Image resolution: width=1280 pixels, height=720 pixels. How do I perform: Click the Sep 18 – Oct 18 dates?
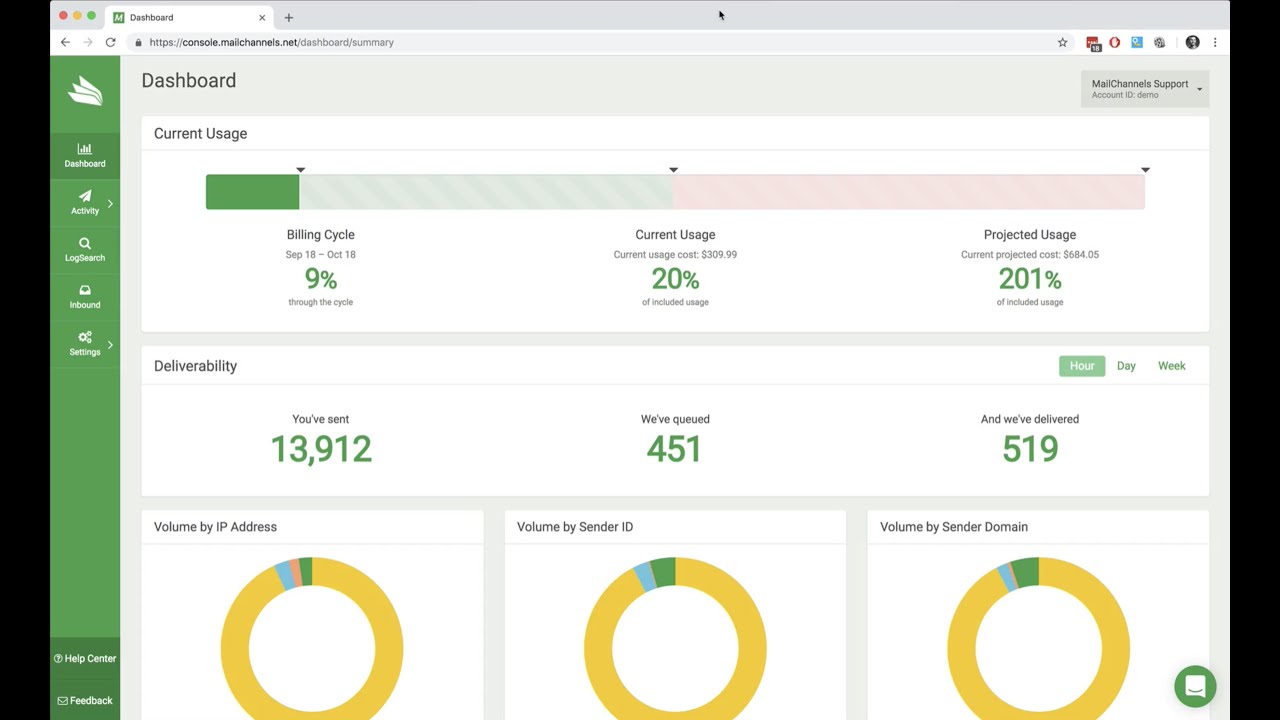point(320,255)
